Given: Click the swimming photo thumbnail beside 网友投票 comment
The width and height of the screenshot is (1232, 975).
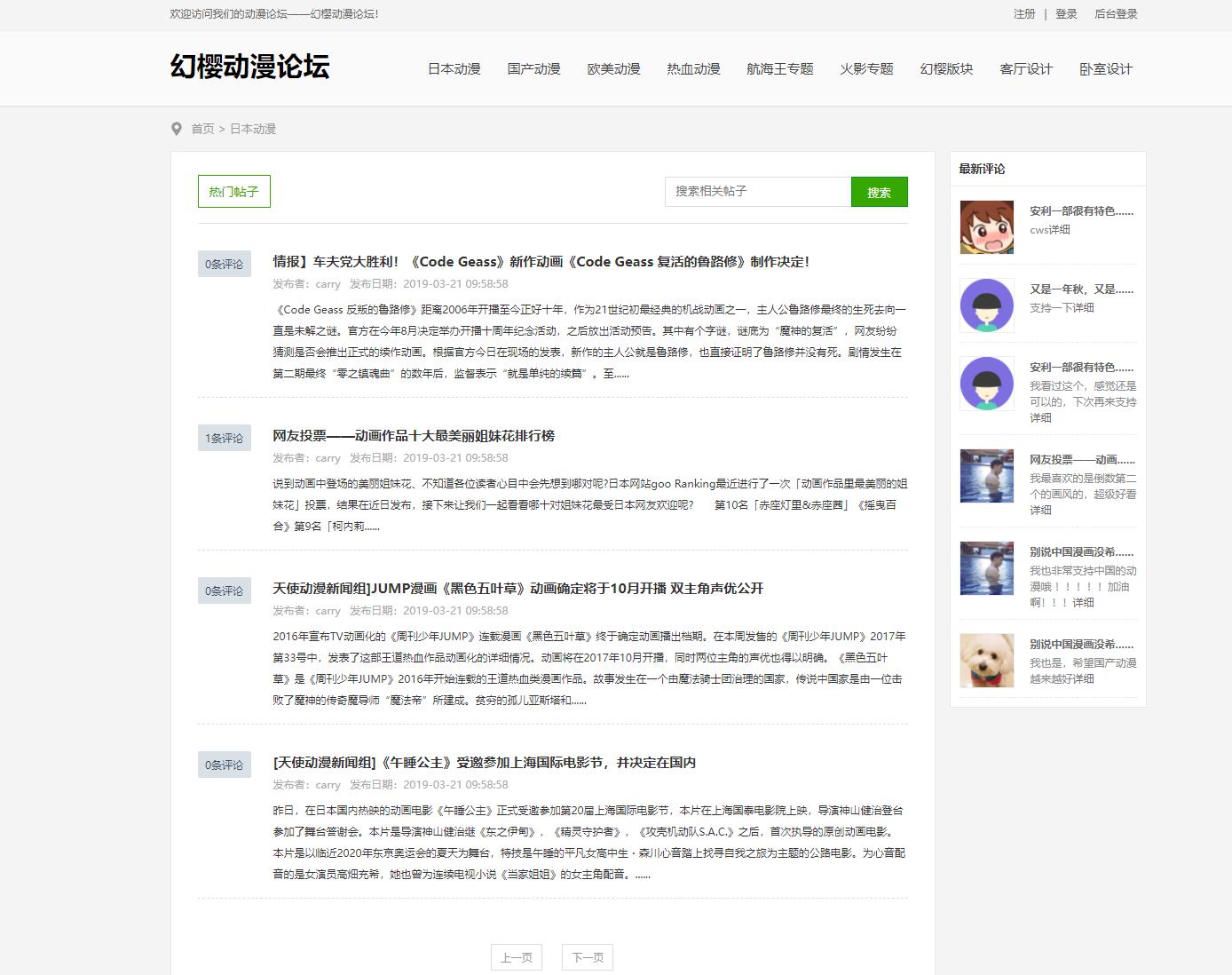Looking at the screenshot, I should pyautogui.click(x=987, y=477).
